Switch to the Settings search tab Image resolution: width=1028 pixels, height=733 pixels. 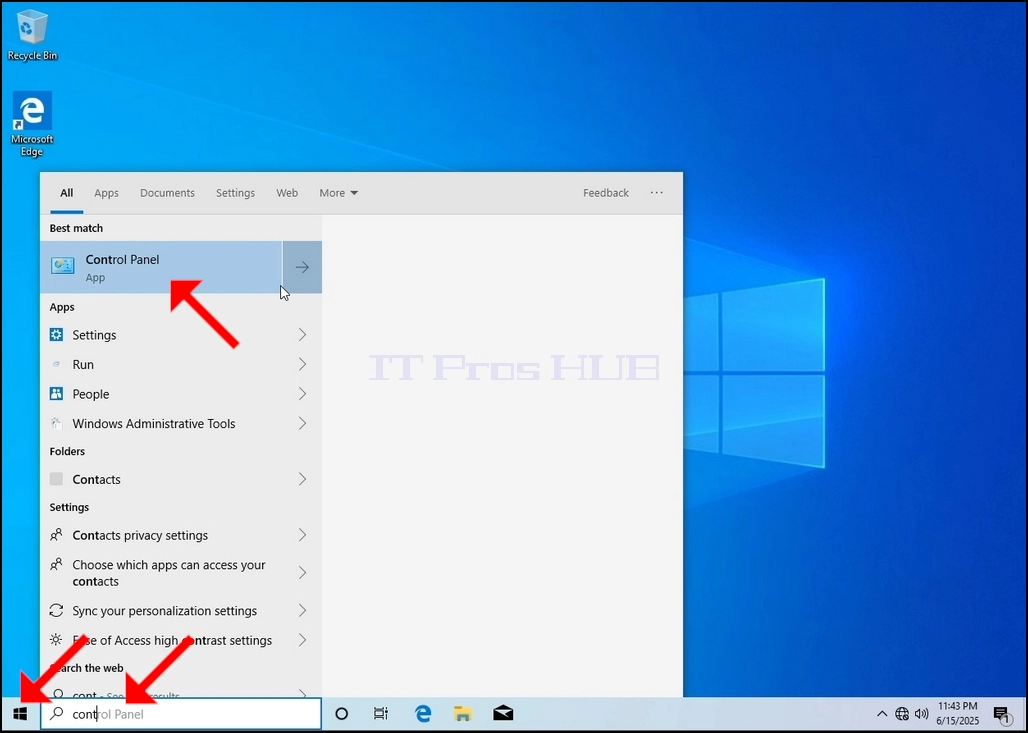(x=235, y=193)
